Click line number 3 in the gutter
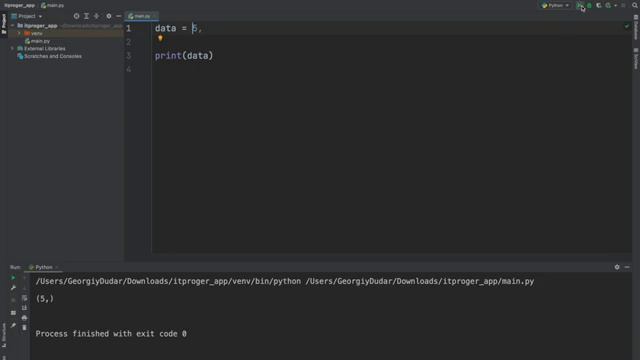This screenshot has width=640, height=360. (x=129, y=56)
